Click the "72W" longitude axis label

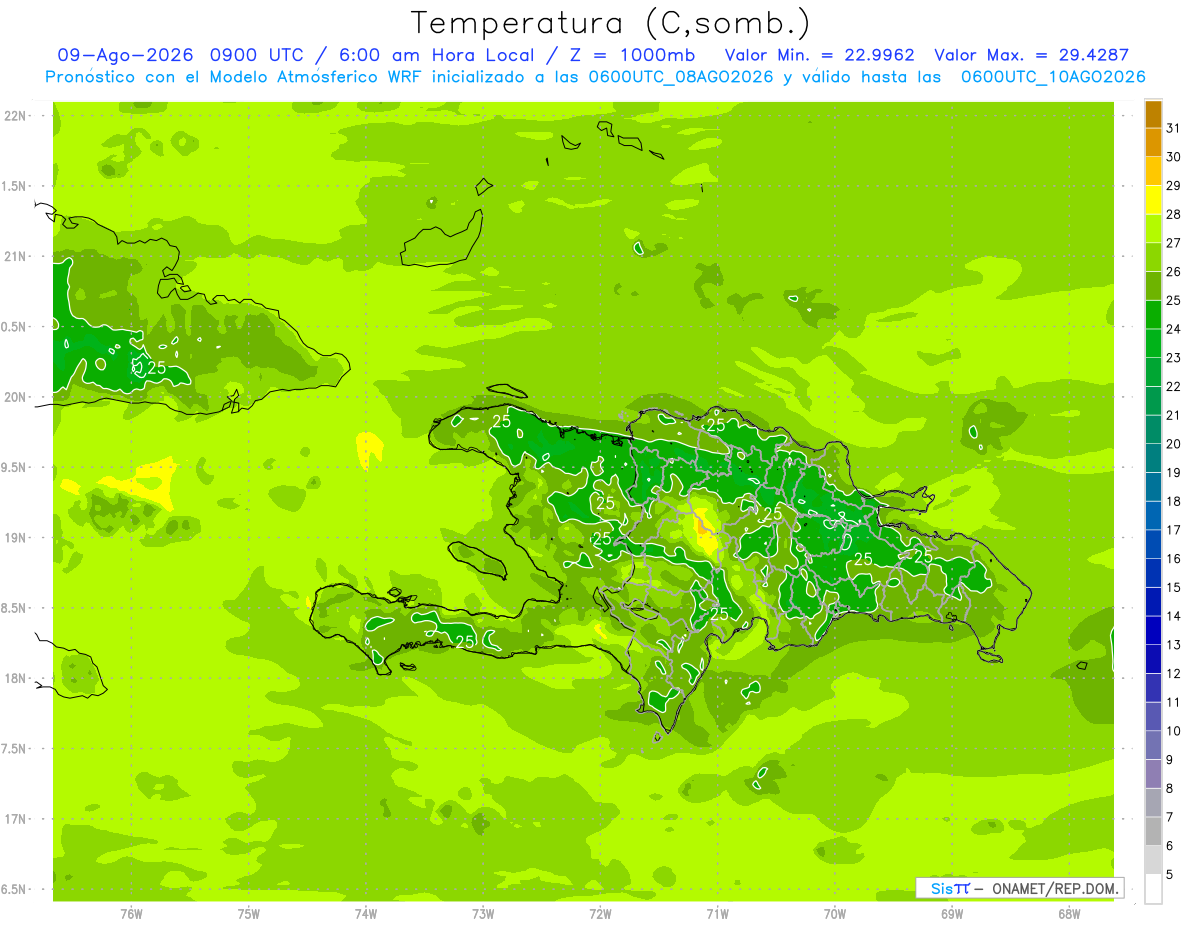(600, 914)
